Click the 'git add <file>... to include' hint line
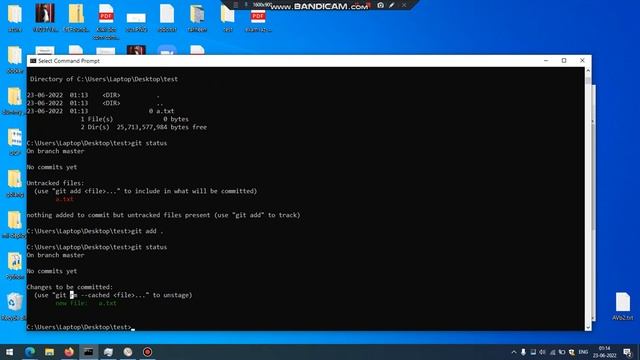 [146, 191]
